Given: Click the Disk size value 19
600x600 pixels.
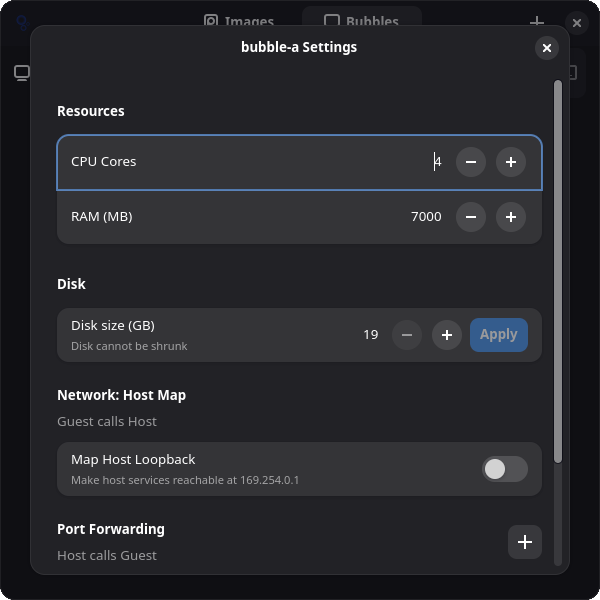Looking at the screenshot, I should 370,335.
